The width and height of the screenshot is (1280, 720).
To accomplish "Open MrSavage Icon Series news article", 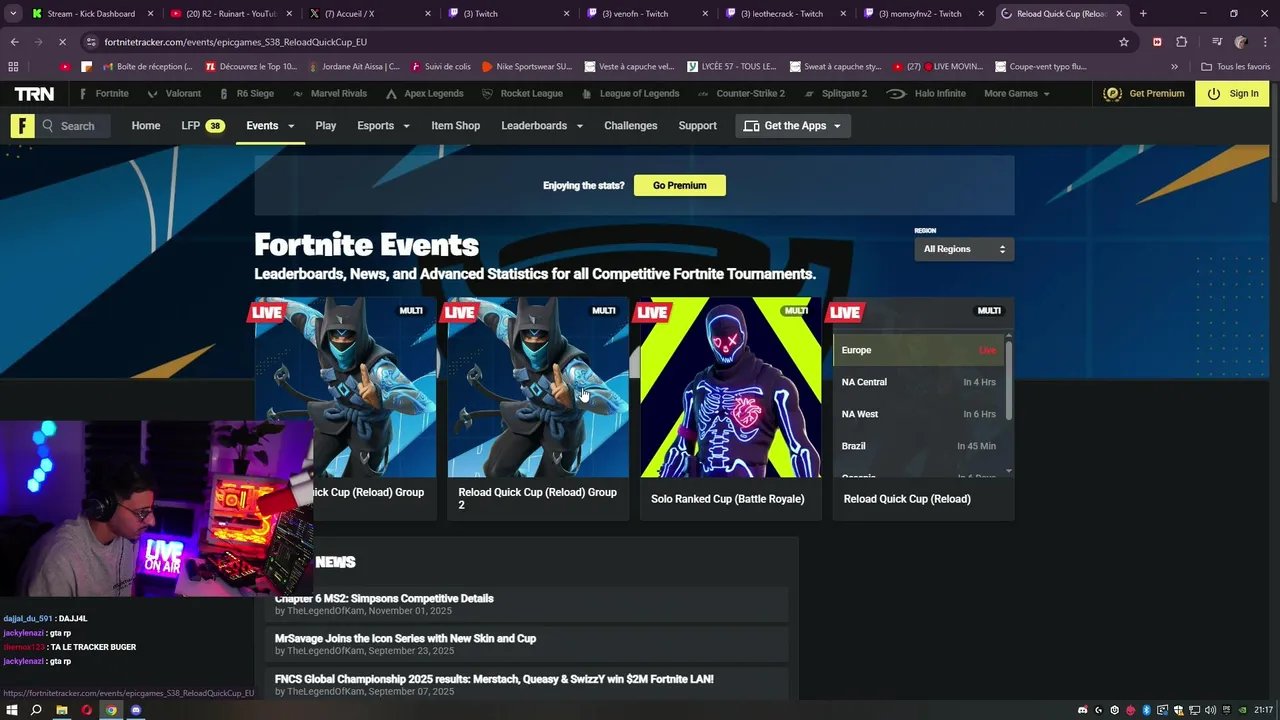I will 405,639.
